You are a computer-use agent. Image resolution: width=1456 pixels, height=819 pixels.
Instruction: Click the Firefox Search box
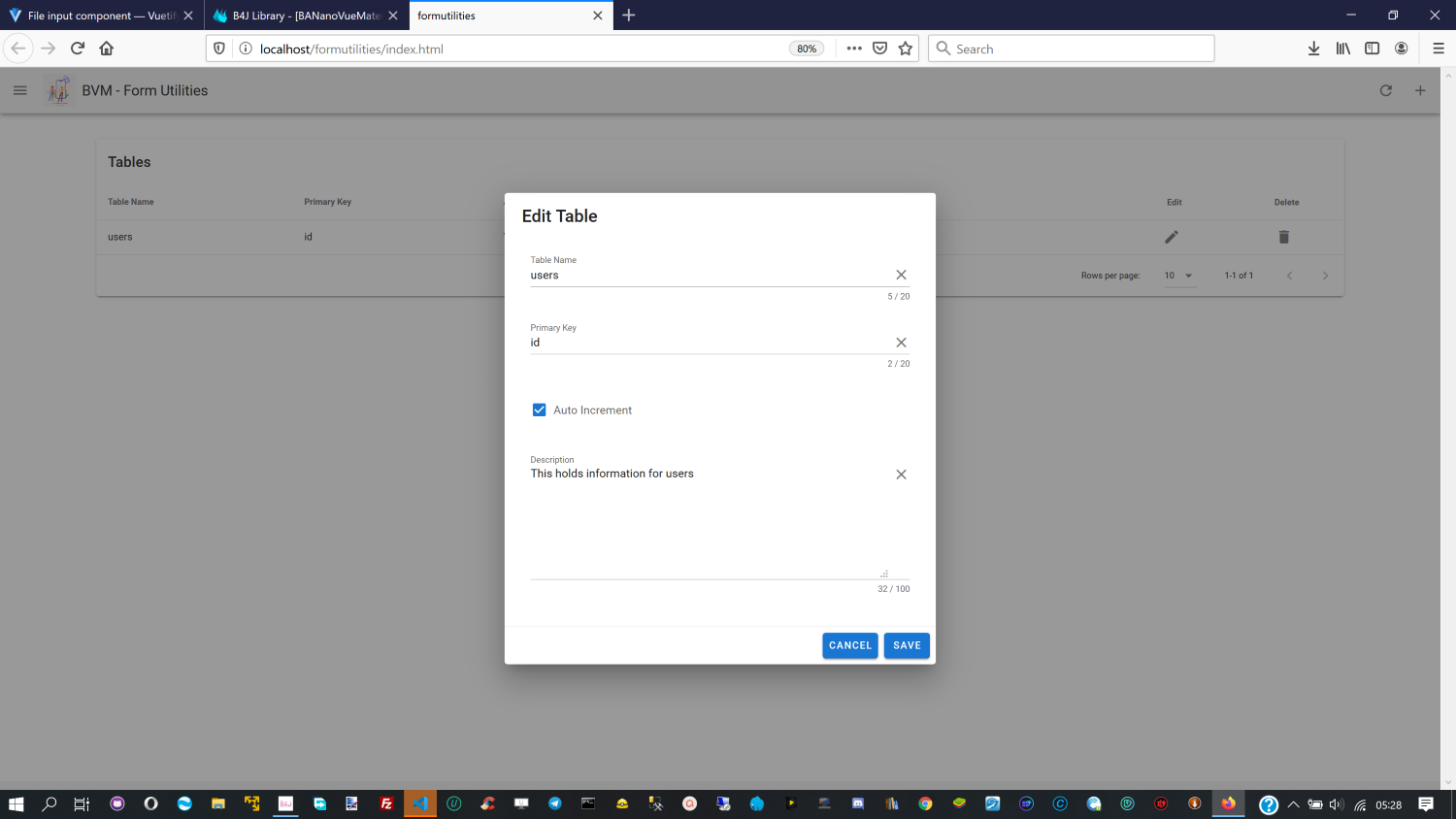[x=1072, y=49]
